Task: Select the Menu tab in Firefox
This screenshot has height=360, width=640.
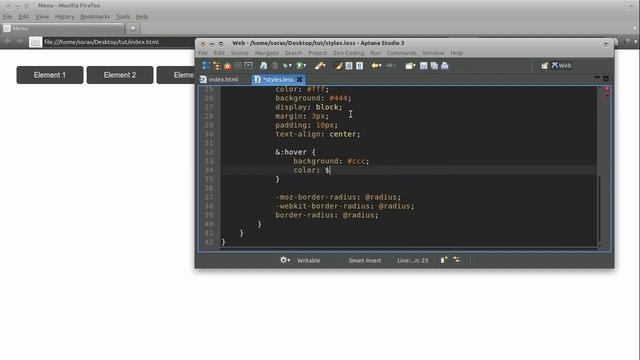Action: (x=63, y=29)
